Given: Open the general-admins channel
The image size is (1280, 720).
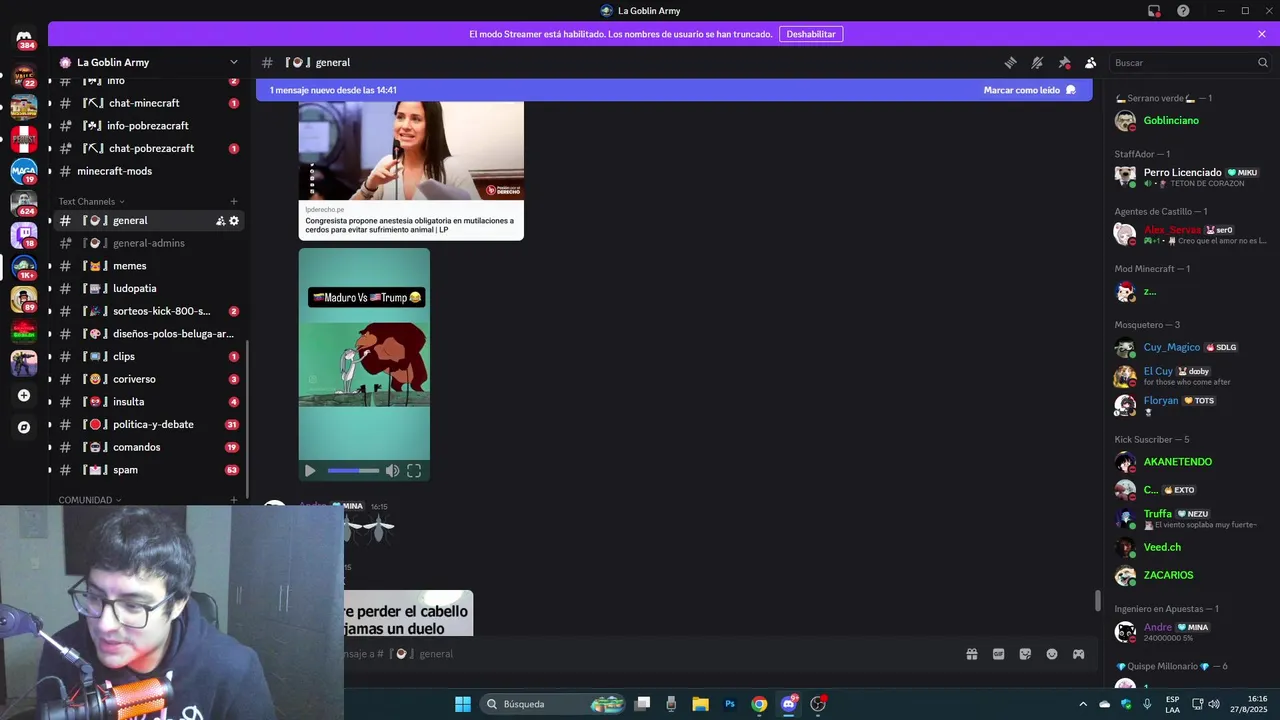Looking at the screenshot, I should [148, 243].
